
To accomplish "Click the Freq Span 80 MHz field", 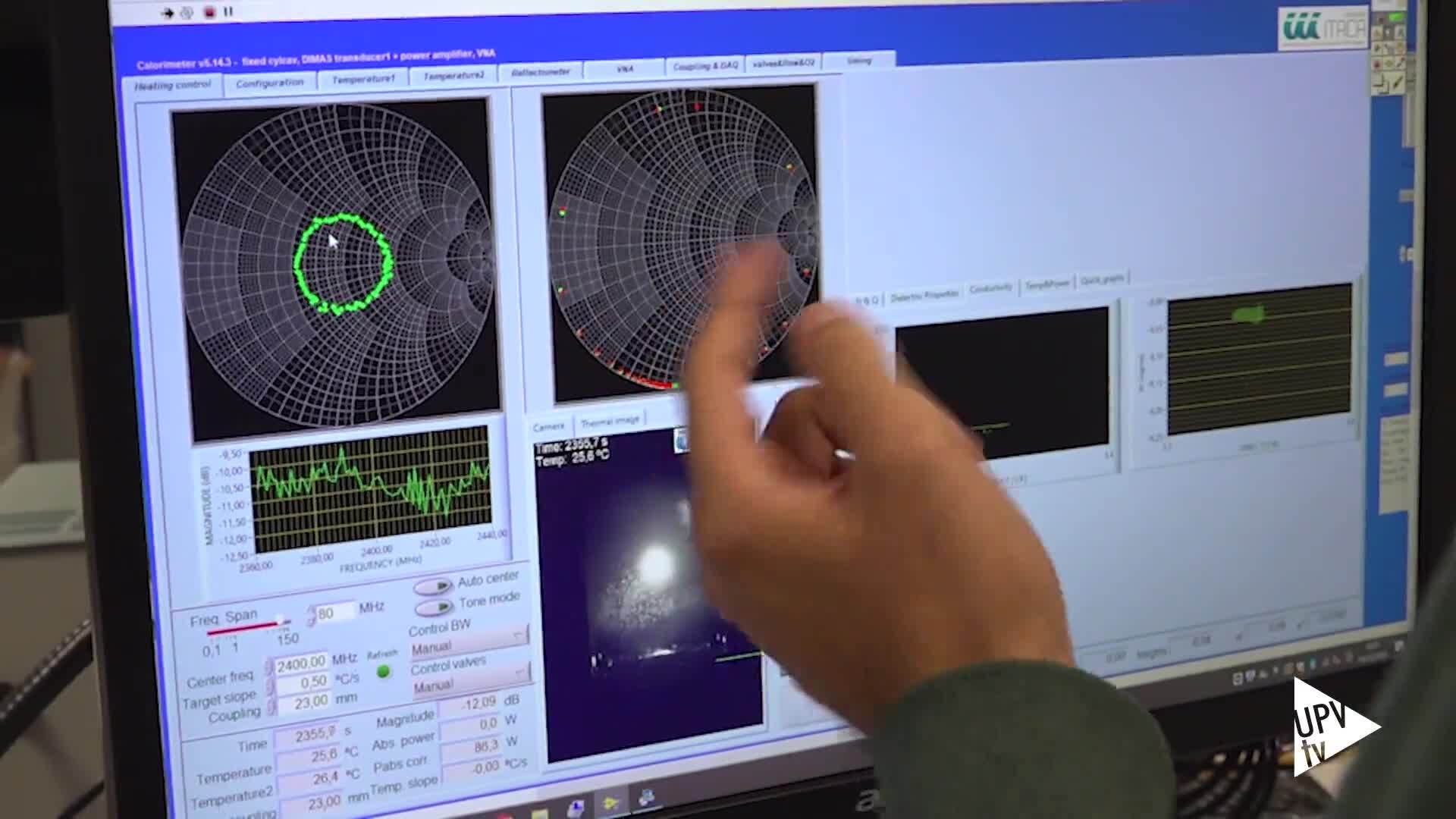I will (336, 612).
